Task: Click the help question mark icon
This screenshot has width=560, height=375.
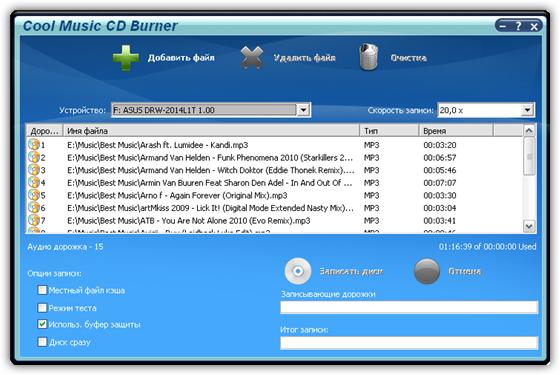Action: 518,26
